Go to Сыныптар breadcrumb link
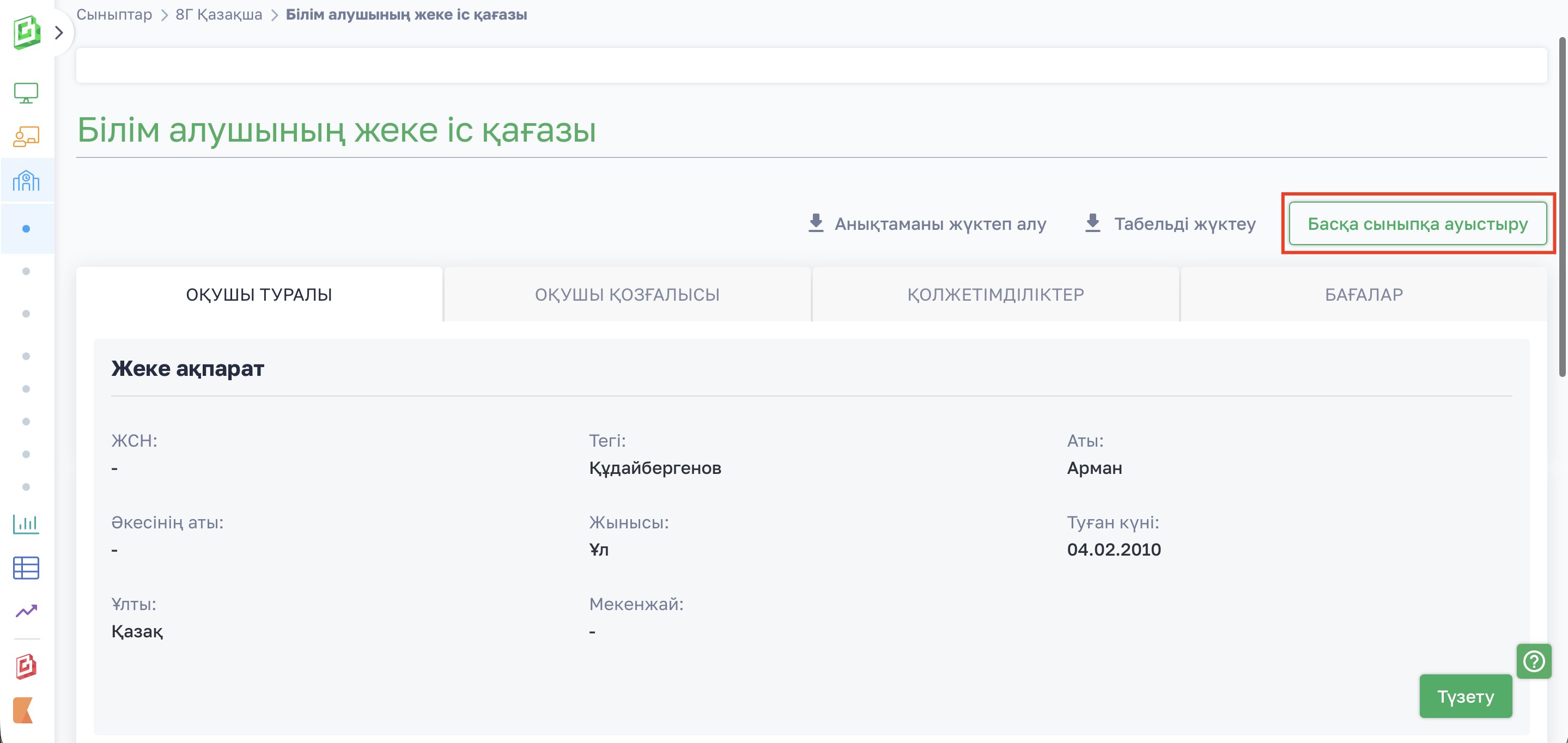Screen dimensions: 1568x743 tap(114, 15)
